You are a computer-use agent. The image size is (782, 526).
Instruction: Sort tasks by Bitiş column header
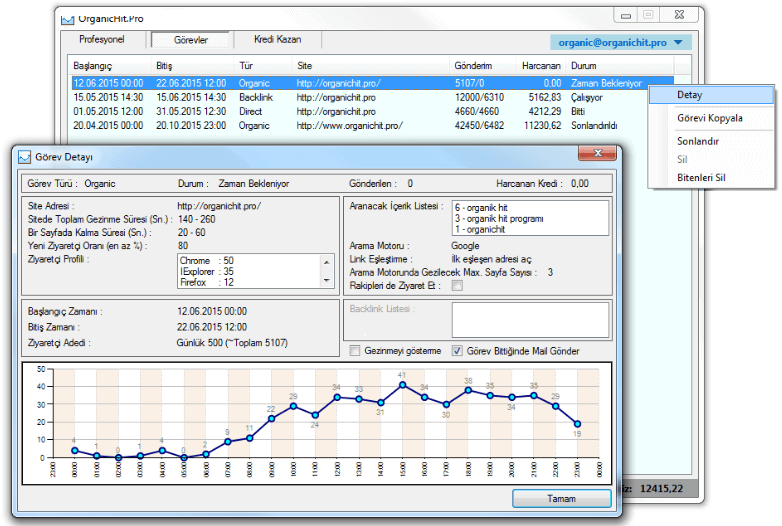coord(193,66)
